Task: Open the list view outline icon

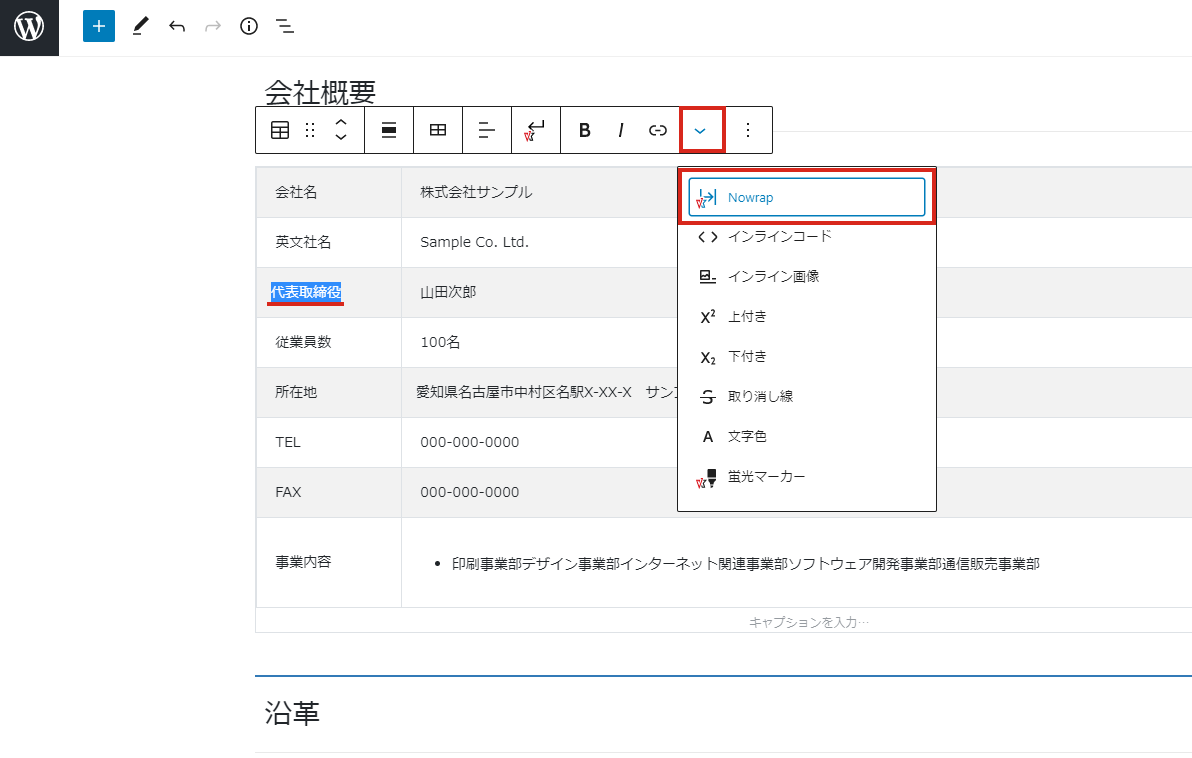Action: click(x=285, y=27)
